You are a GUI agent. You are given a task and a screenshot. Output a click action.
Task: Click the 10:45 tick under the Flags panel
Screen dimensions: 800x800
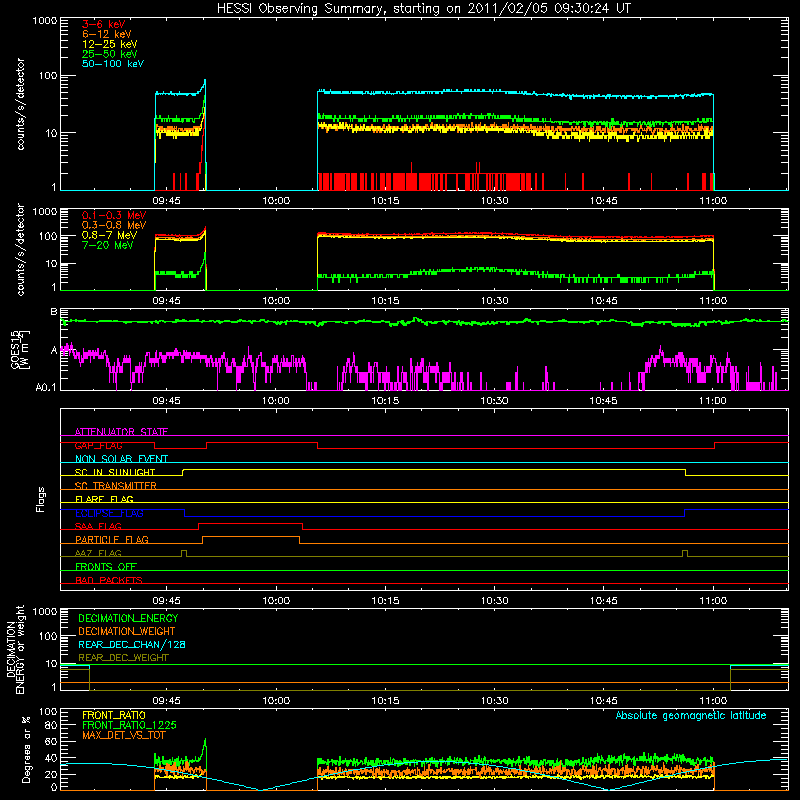click(604, 601)
